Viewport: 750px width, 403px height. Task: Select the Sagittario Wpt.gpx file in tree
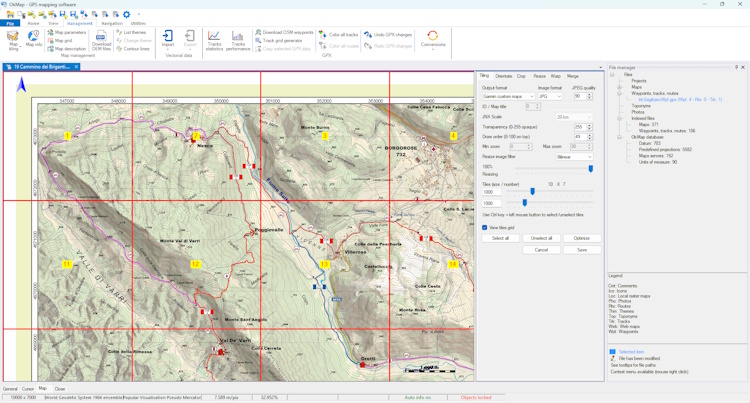pos(680,99)
